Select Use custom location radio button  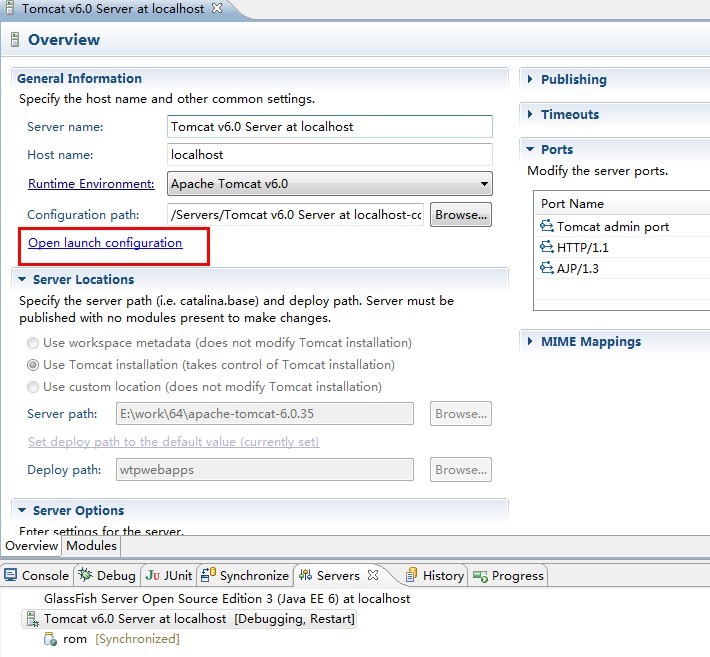pos(33,387)
